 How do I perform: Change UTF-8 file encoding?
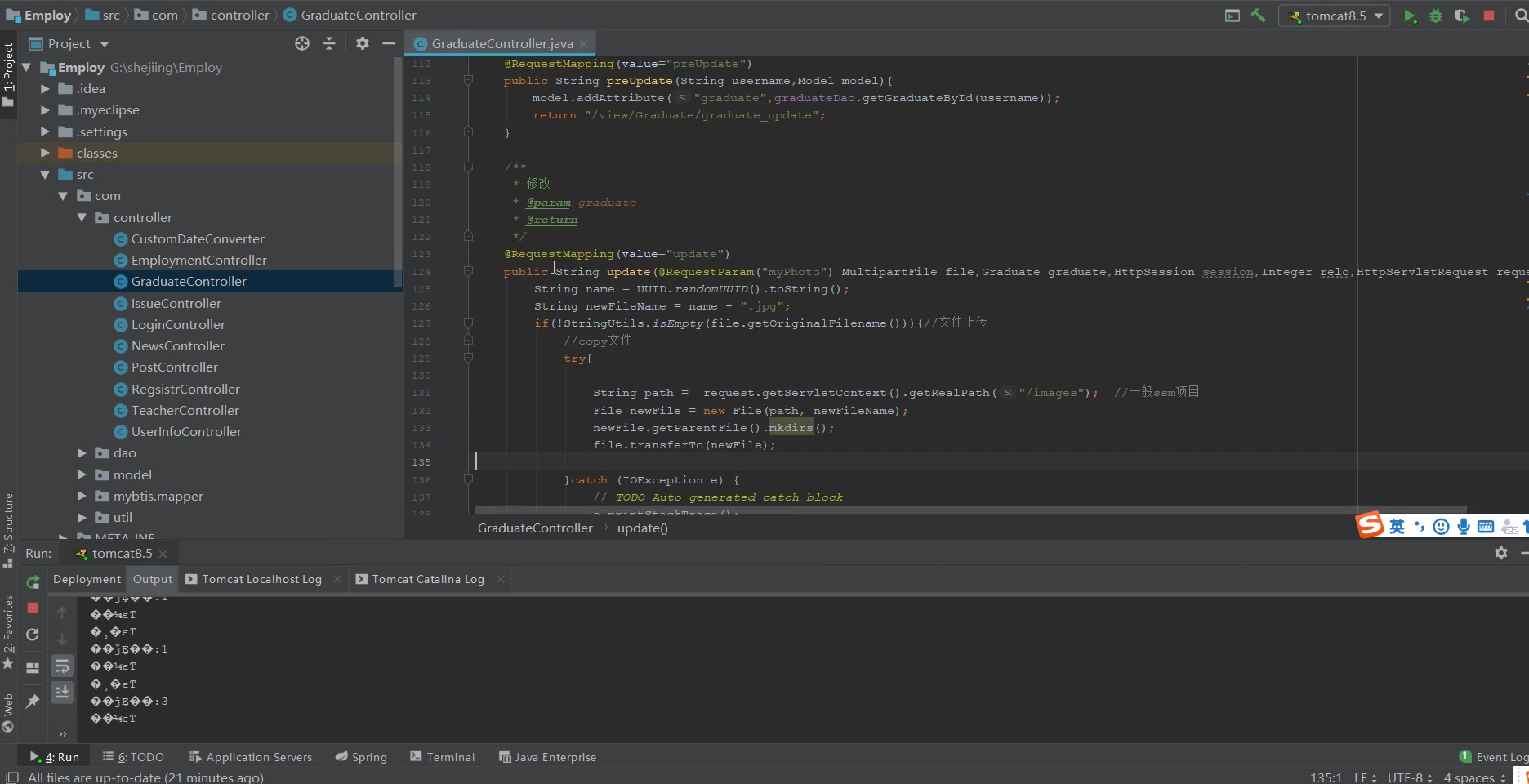pos(1410,777)
